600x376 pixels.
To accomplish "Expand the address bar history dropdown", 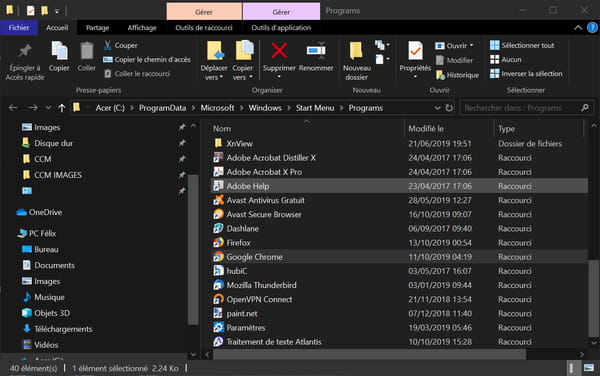I will [x=437, y=108].
